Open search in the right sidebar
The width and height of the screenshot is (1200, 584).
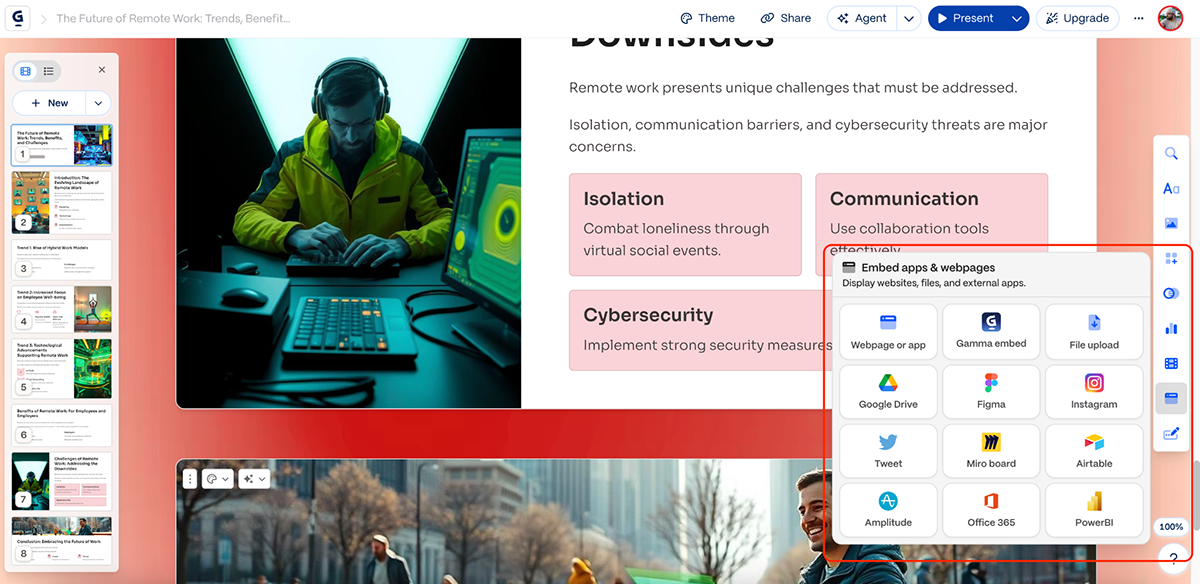pos(1171,153)
